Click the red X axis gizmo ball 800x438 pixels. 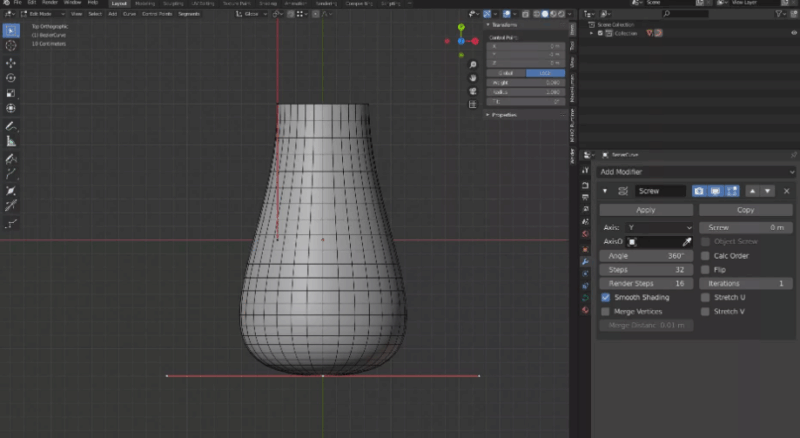tap(475, 41)
